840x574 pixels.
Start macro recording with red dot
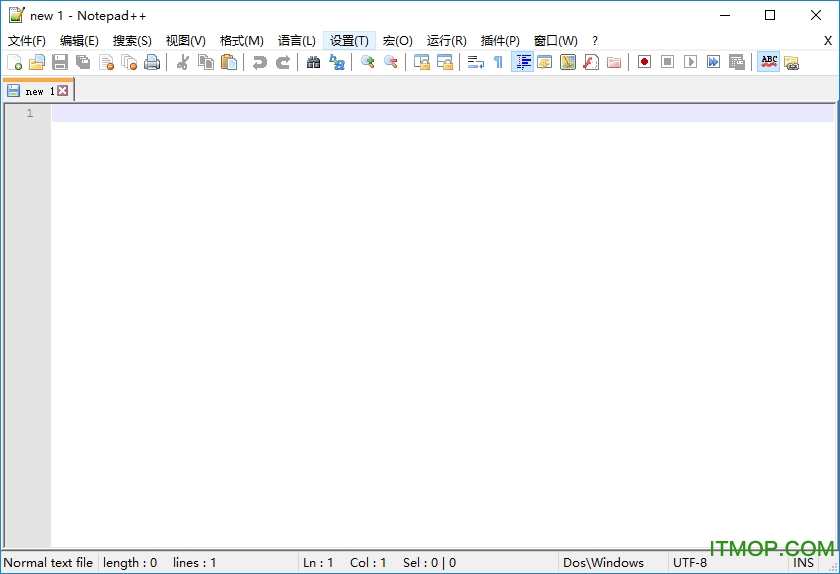coord(644,62)
